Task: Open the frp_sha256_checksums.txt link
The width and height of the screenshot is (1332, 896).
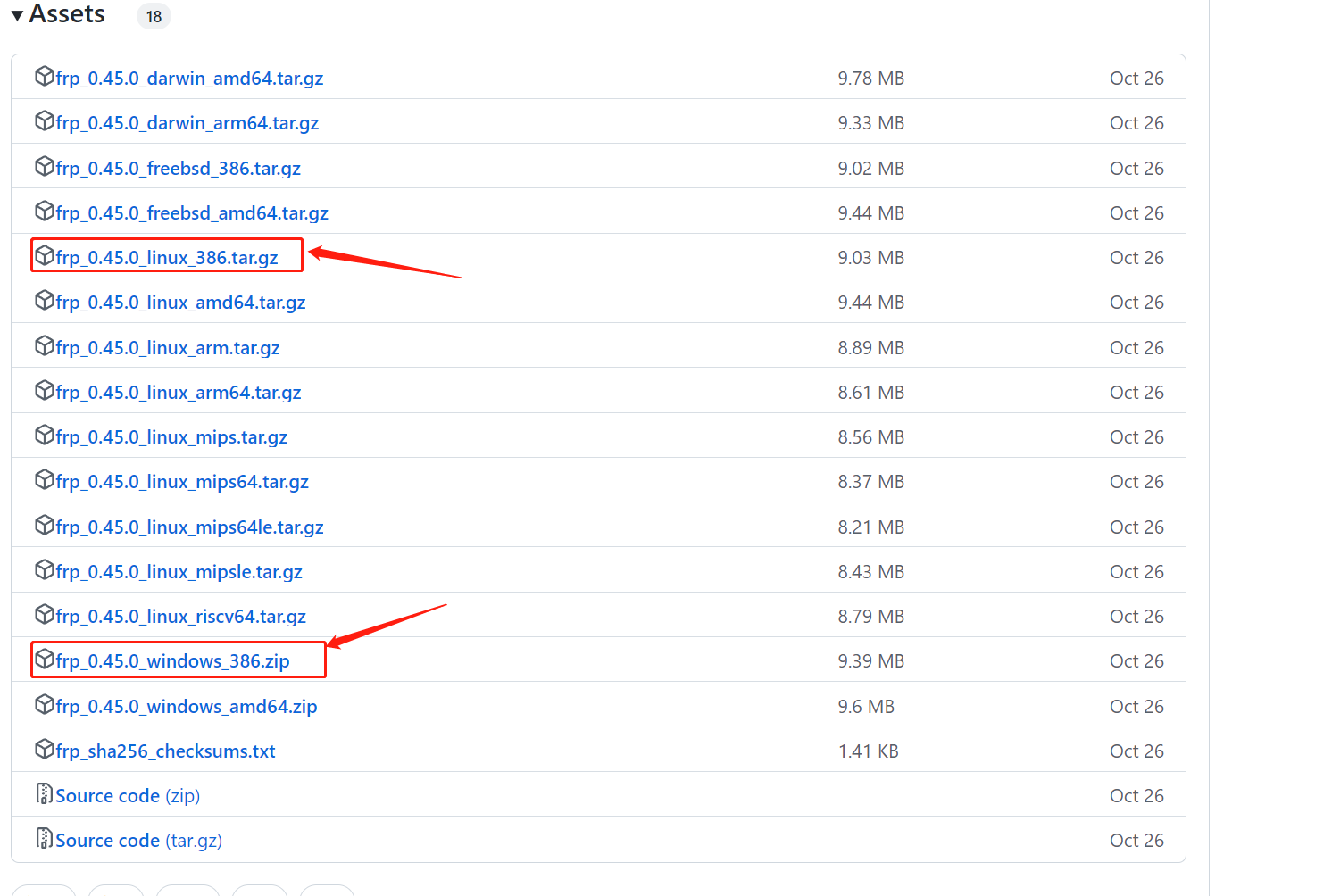Action: (165, 751)
